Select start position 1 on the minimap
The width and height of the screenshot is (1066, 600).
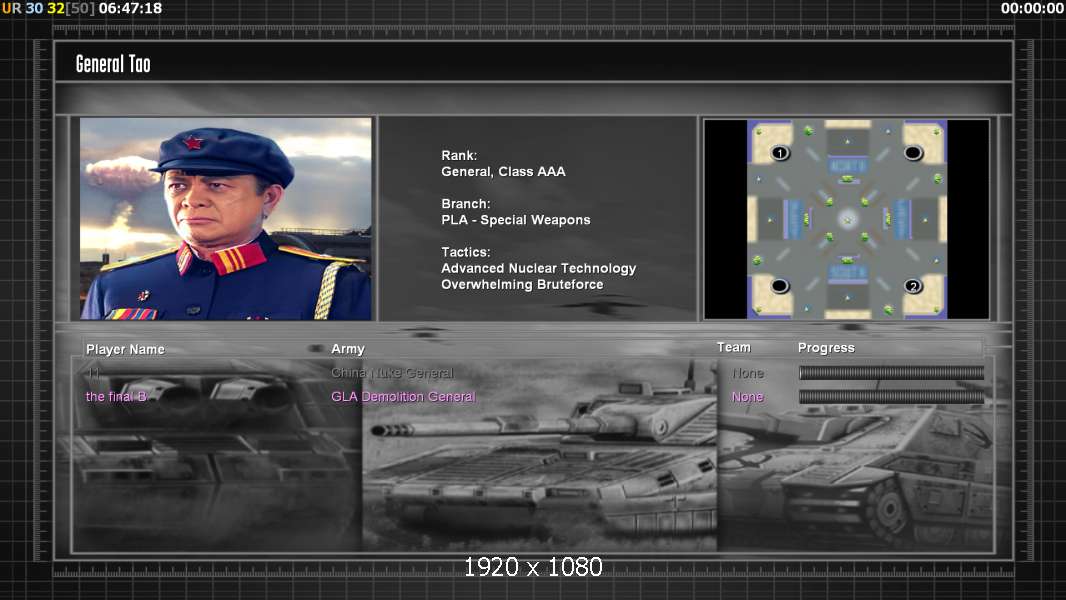click(x=780, y=153)
